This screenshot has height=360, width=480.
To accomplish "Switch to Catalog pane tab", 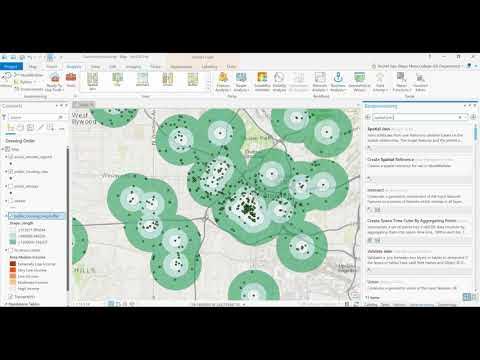I will pyautogui.click(x=370, y=305).
